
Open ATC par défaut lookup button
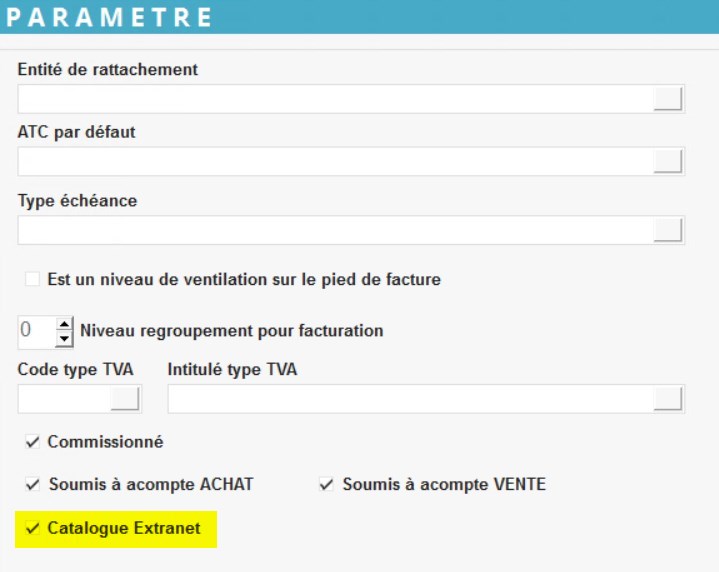click(x=667, y=161)
